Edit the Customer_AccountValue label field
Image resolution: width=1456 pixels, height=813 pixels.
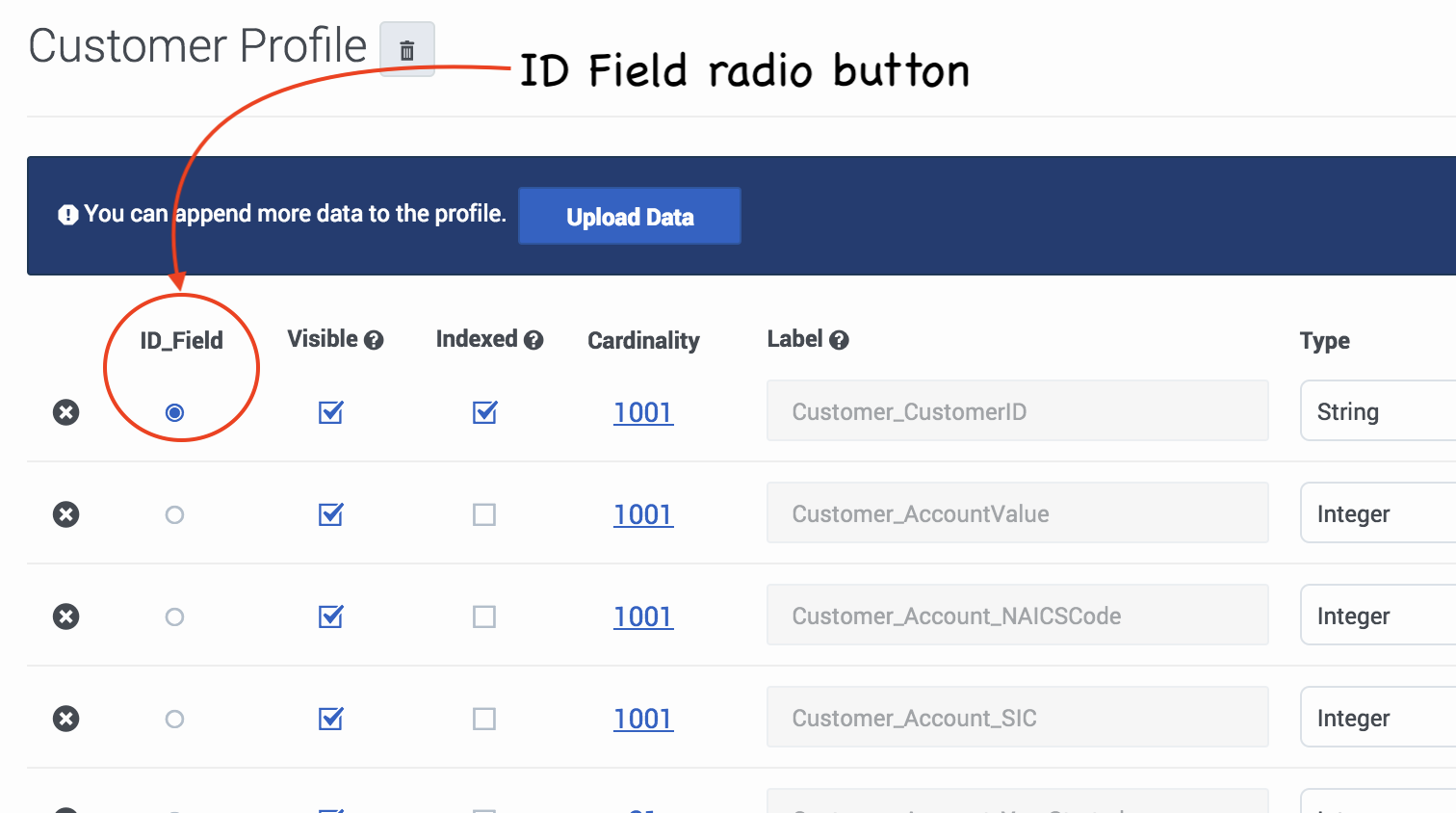point(1018,513)
